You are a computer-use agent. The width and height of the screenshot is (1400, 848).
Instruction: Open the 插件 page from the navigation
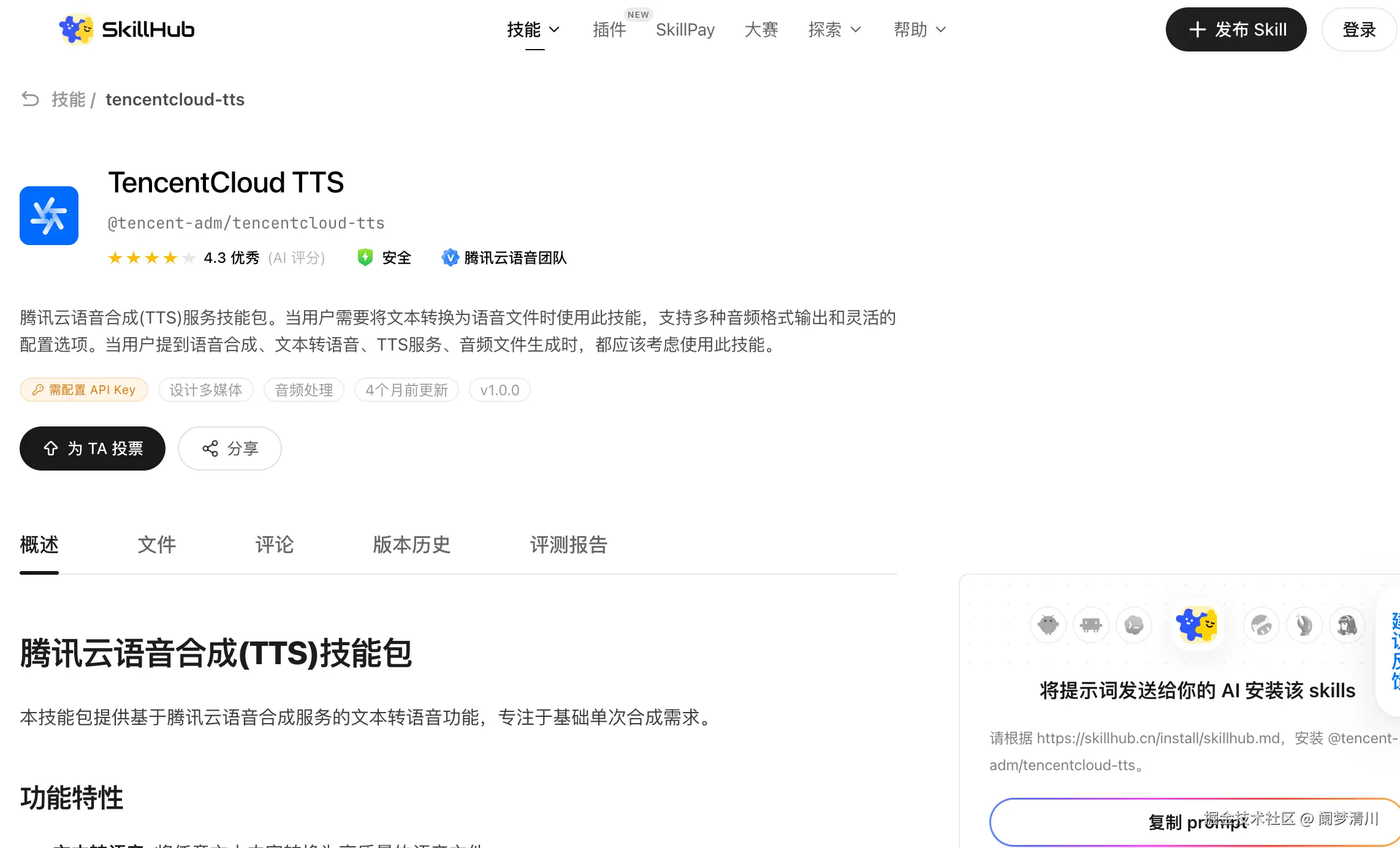tap(609, 29)
